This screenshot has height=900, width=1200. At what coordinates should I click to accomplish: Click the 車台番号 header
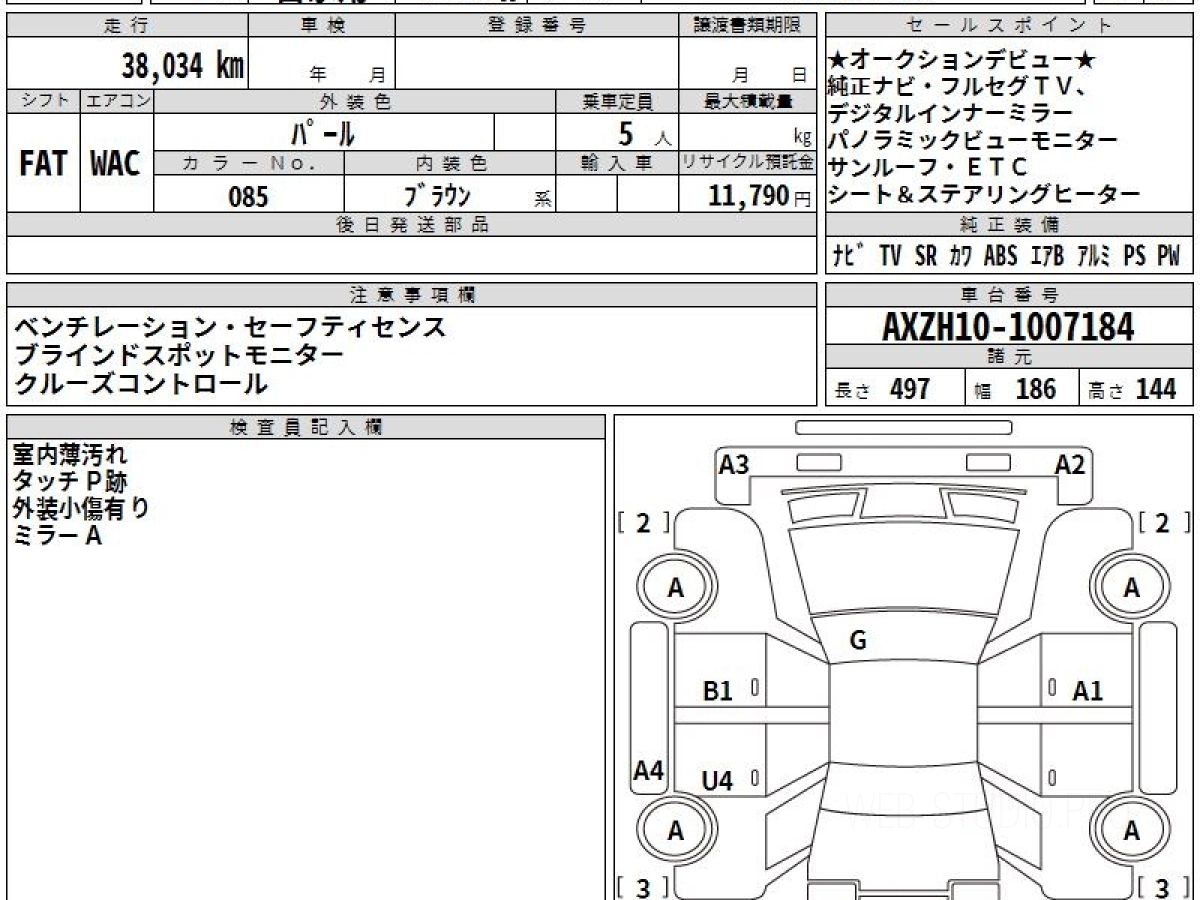point(1010,294)
